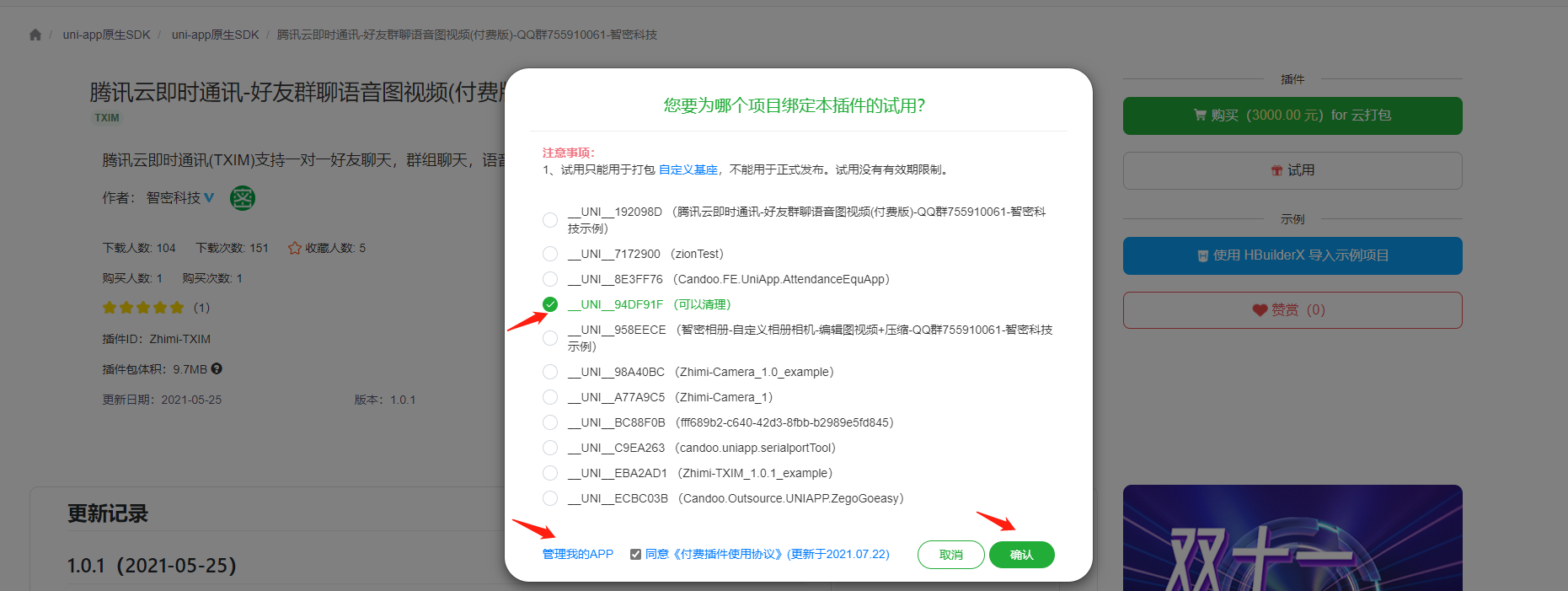The width and height of the screenshot is (1568, 591).
Task: Click the five-star rating stars
Action: 143,308
